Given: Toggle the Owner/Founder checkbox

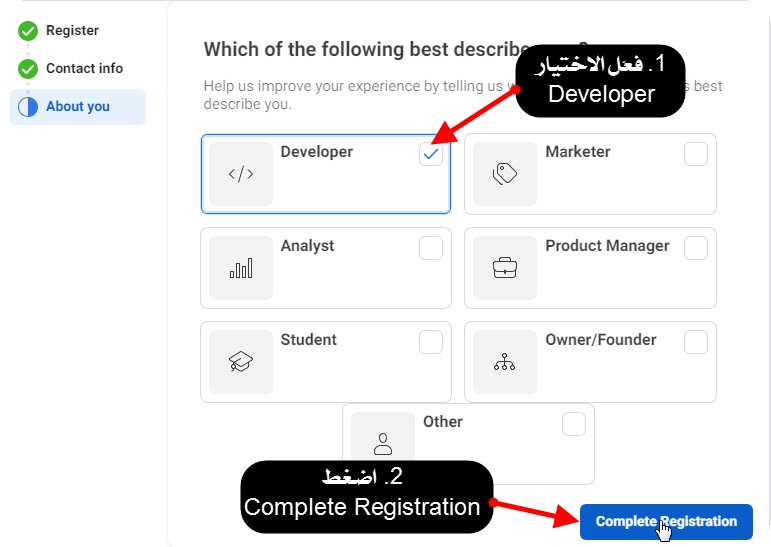Looking at the screenshot, I should 695,342.
